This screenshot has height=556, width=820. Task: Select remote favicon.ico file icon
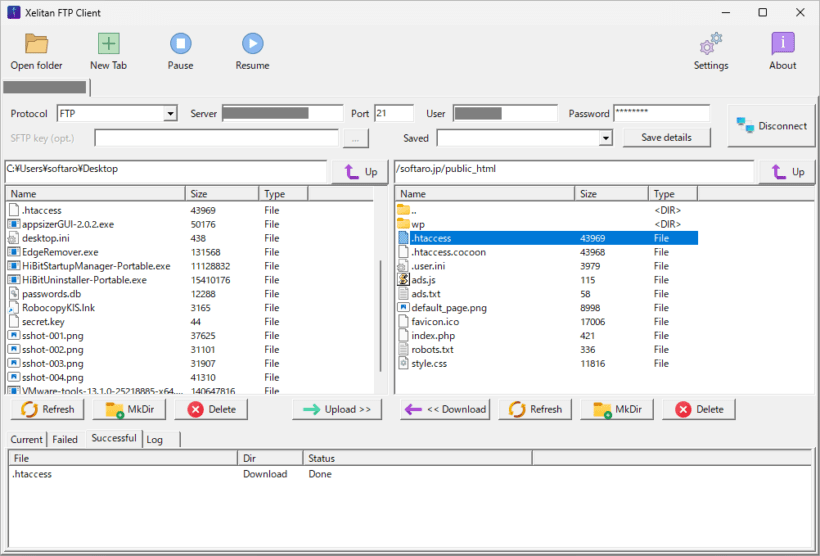click(x=403, y=322)
